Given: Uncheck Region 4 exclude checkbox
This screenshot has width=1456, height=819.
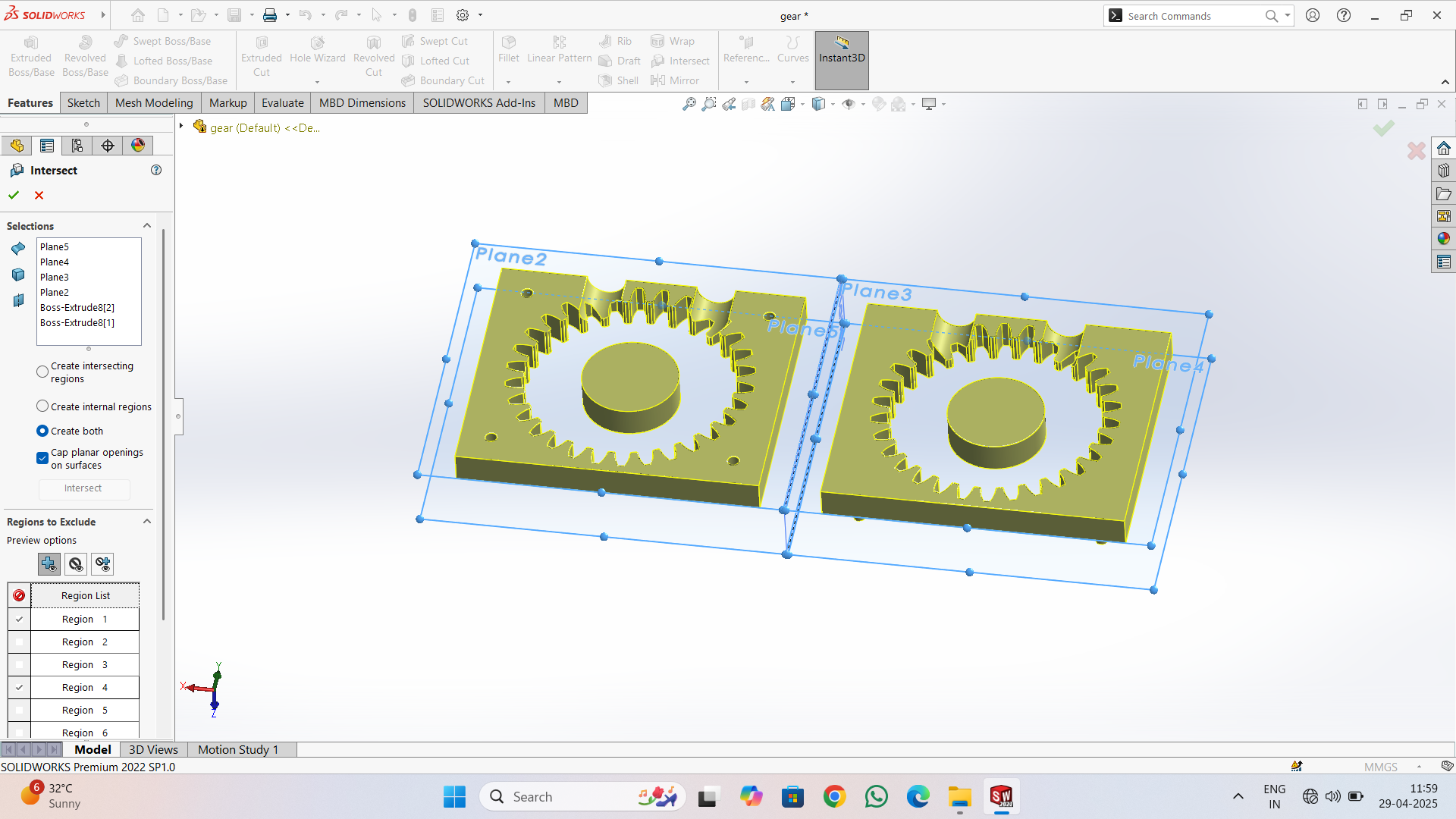Looking at the screenshot, I should 19,687.
